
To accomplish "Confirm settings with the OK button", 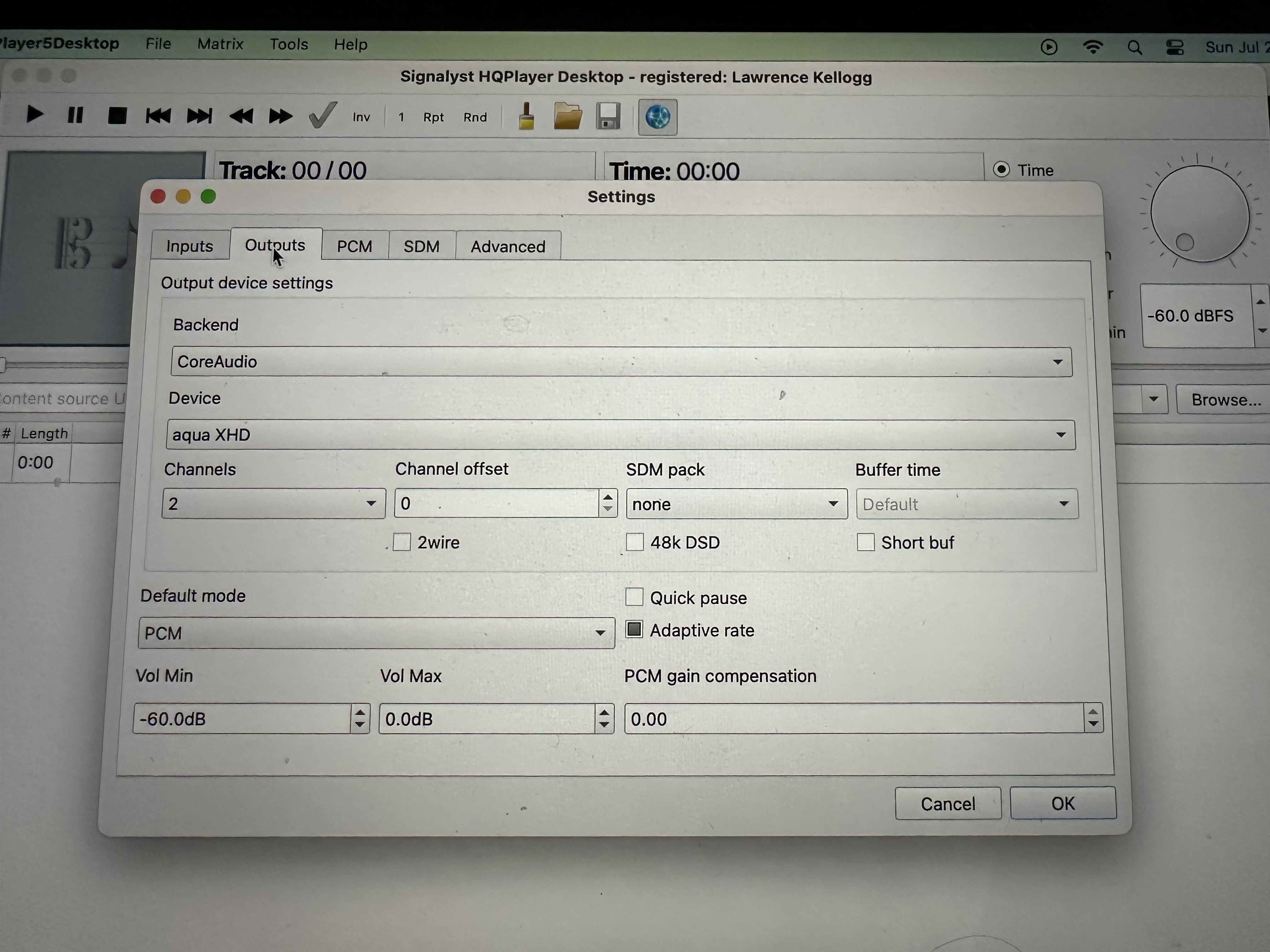I will click(1063, 803).
